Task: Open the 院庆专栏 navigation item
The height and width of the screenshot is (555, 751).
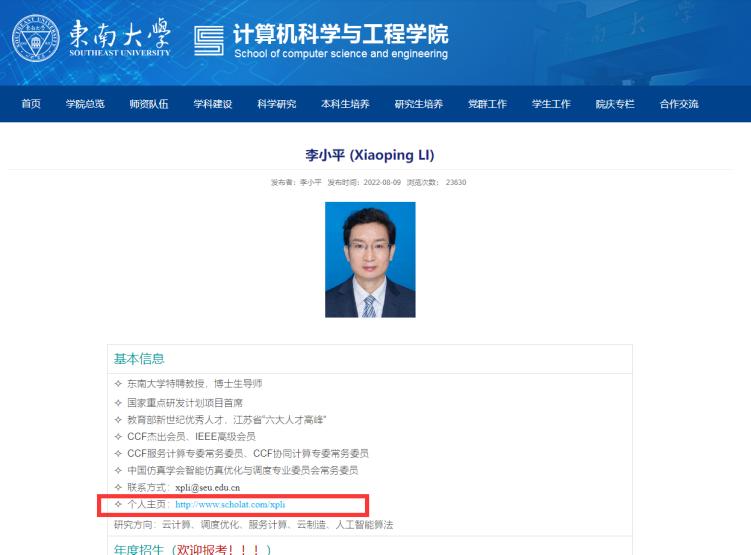Action: (x=615, y=105)
